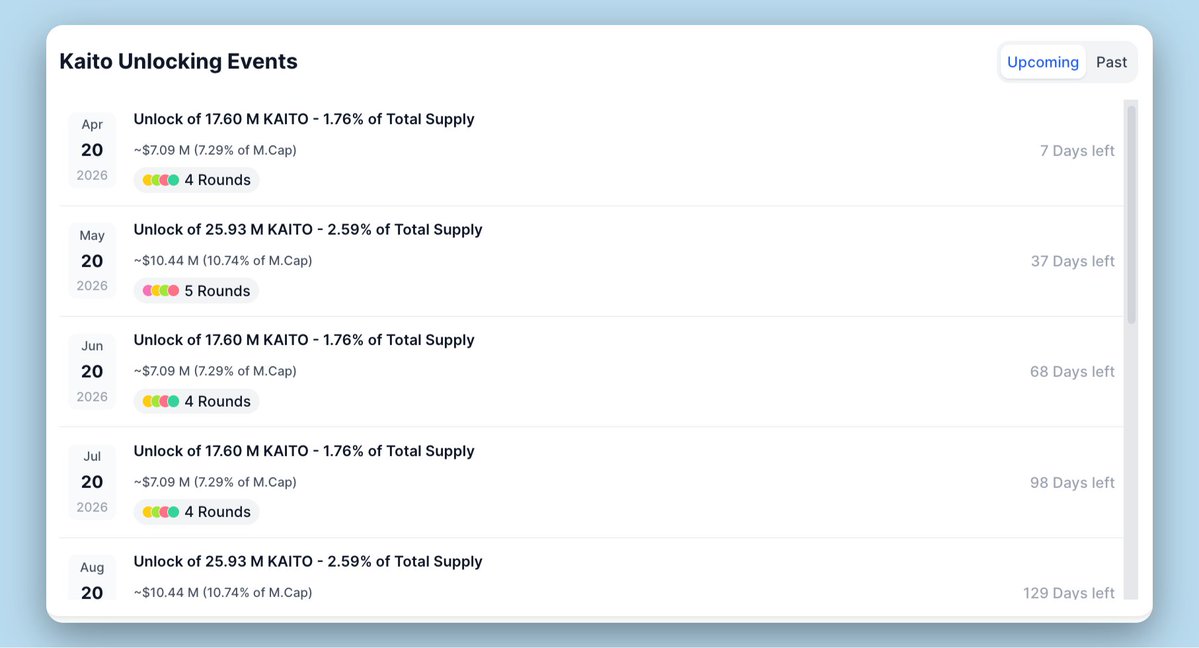Switch to the Past tab
The image size is (1199, 648).
click(x=1111, y=62)
